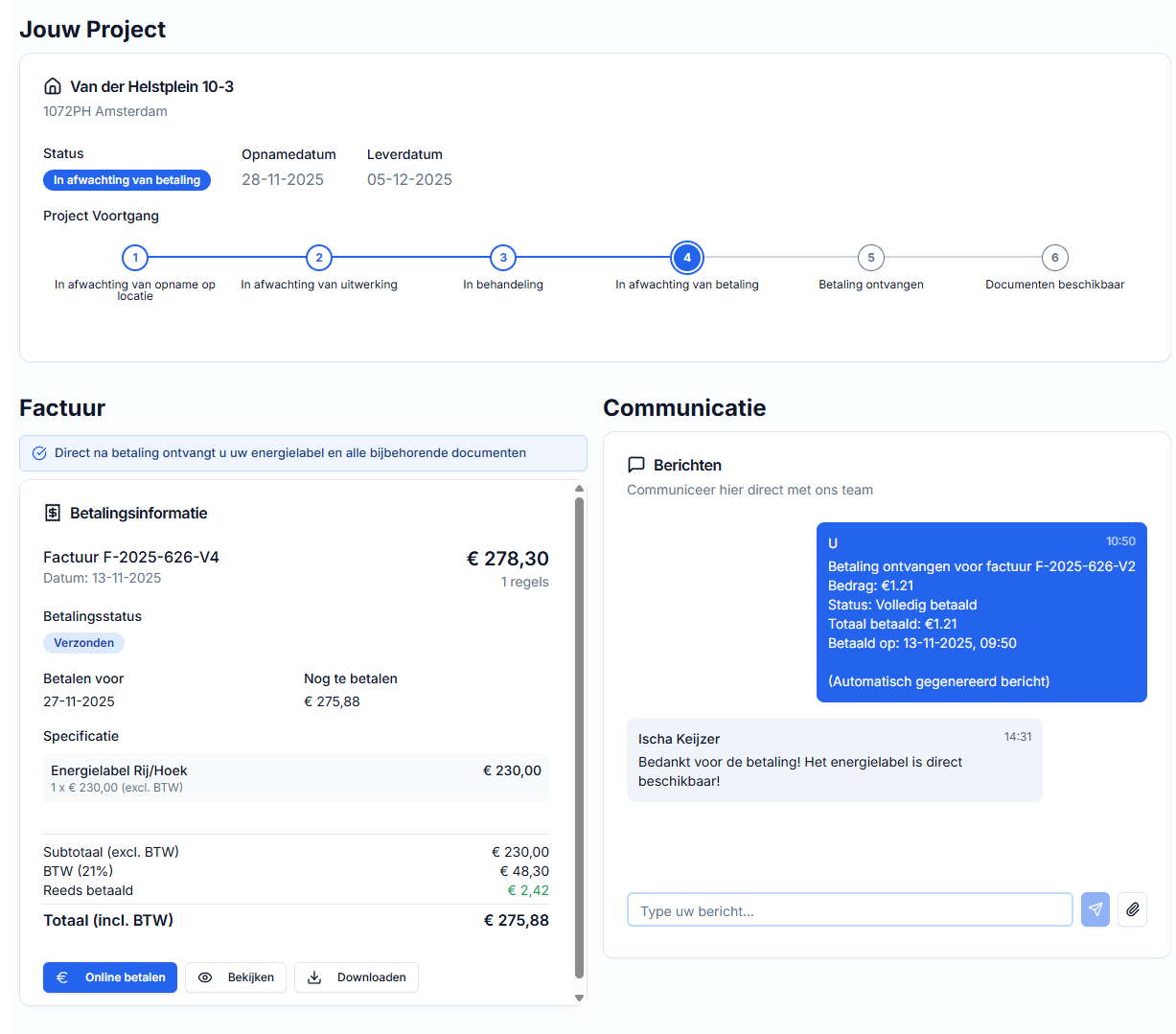Click the Verzonden payment status badge
This screenshot has width=1176, height=1034.
[83, 643]
